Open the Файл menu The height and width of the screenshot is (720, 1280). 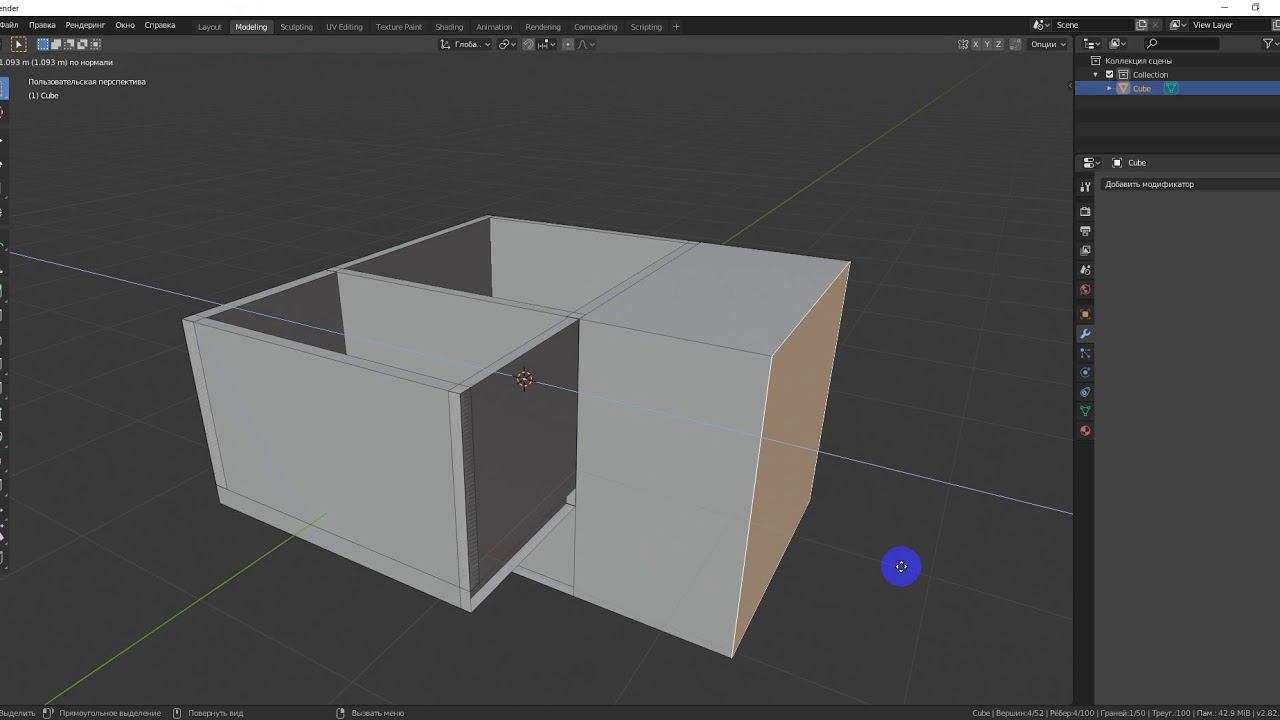[x=9, y=25]
